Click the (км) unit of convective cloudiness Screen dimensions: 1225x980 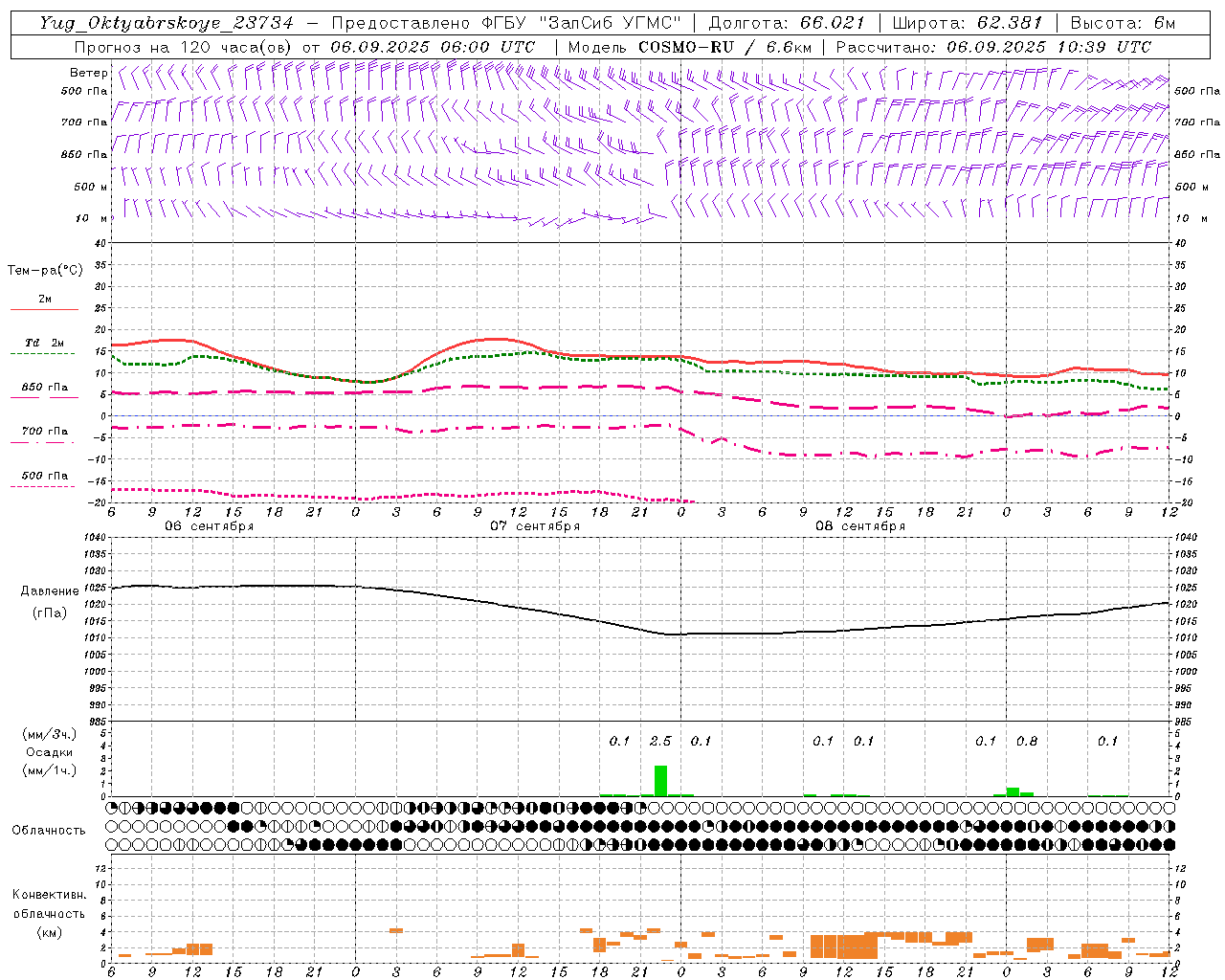pyautogui.click(x=49, y=932)
